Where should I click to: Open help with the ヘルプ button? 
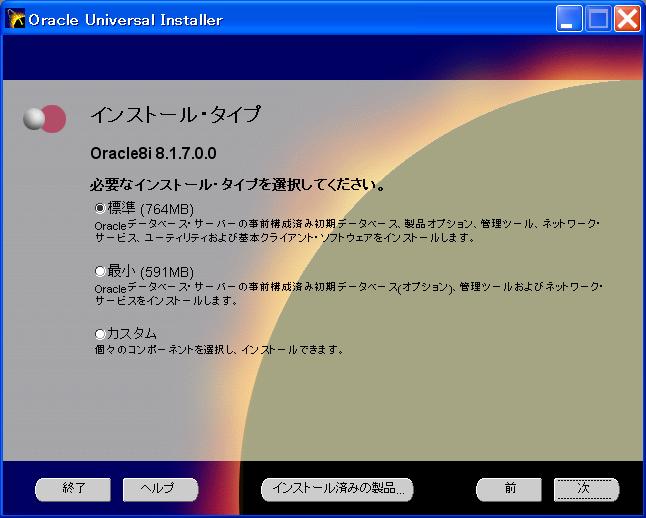tap(161, 489)
